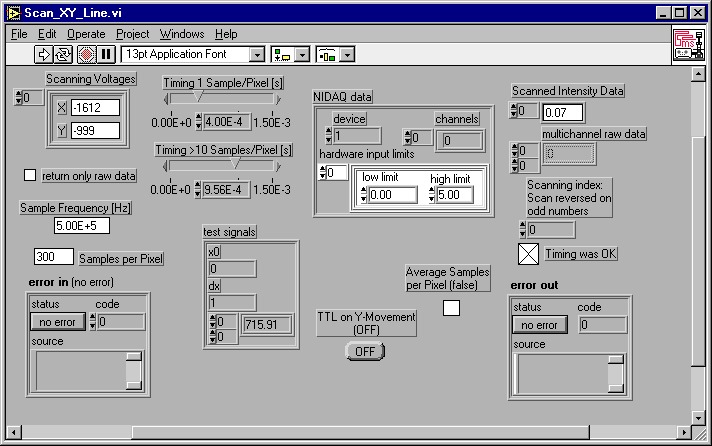
Task: Click the Scanning Voltages array index stepper
Action: pyautogui.click(x=19, y=97)
